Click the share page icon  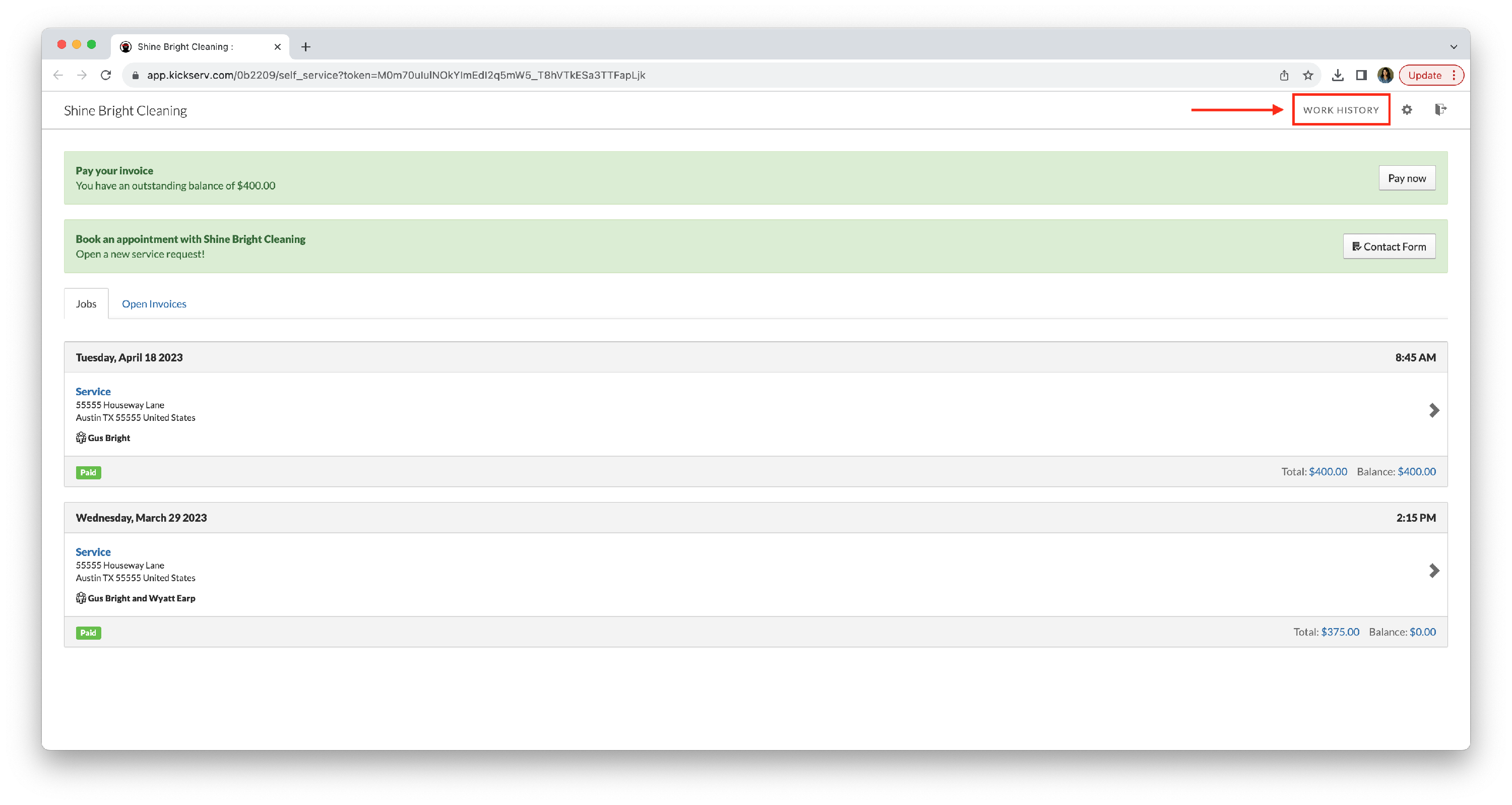tap(1284, 75)
